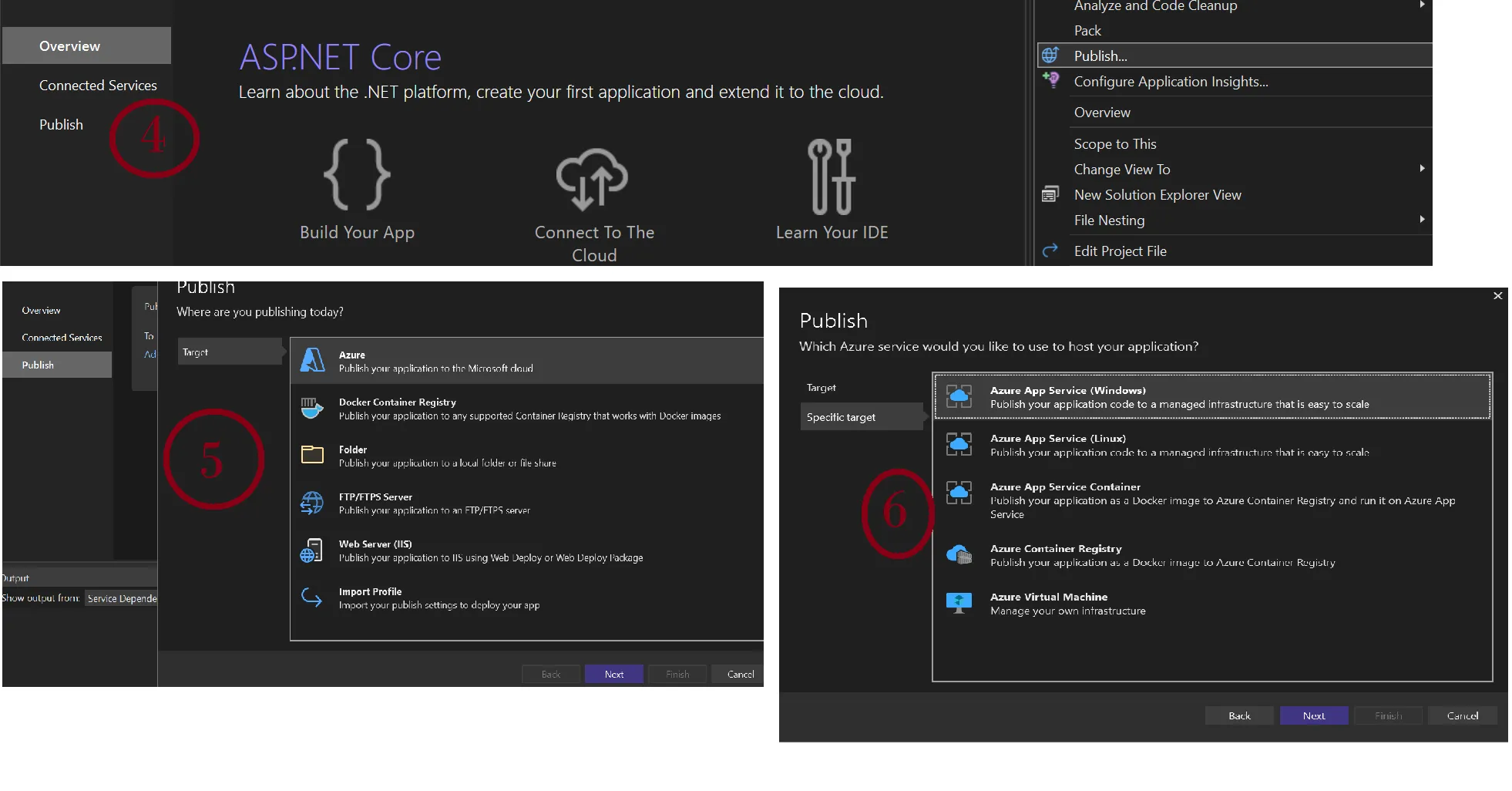
Task: Open Overview in the 'Where are you publishing' window sidebar
Action: [41, 310]
